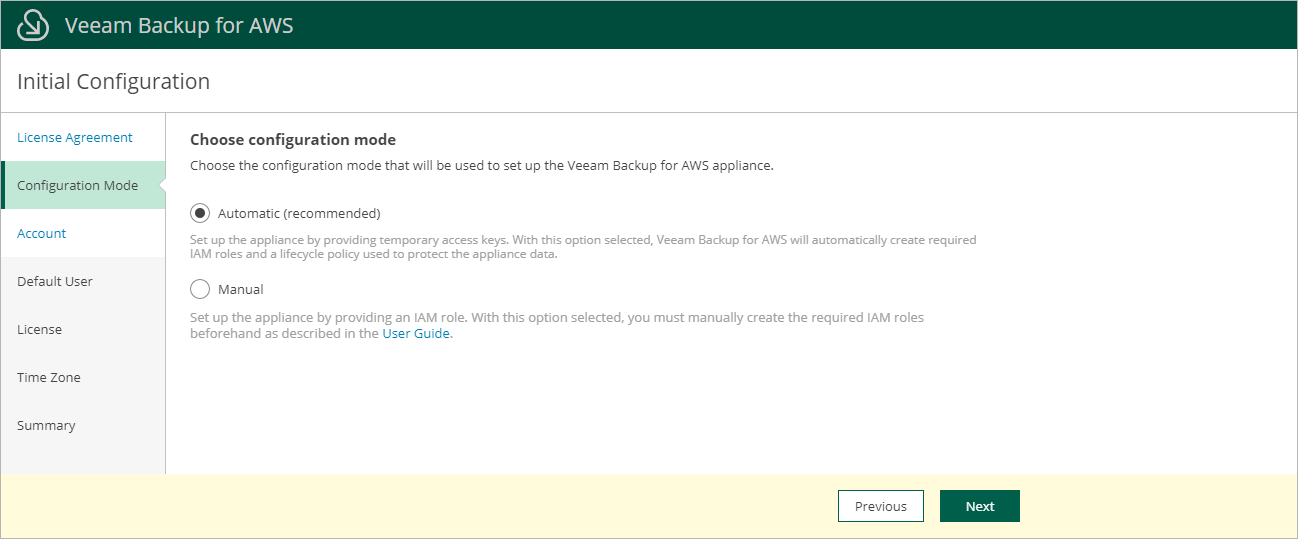Click the "Automatic (recommended)" label text
The width and height of the screenshot is (1298, 539).
[x=299, y=213]
